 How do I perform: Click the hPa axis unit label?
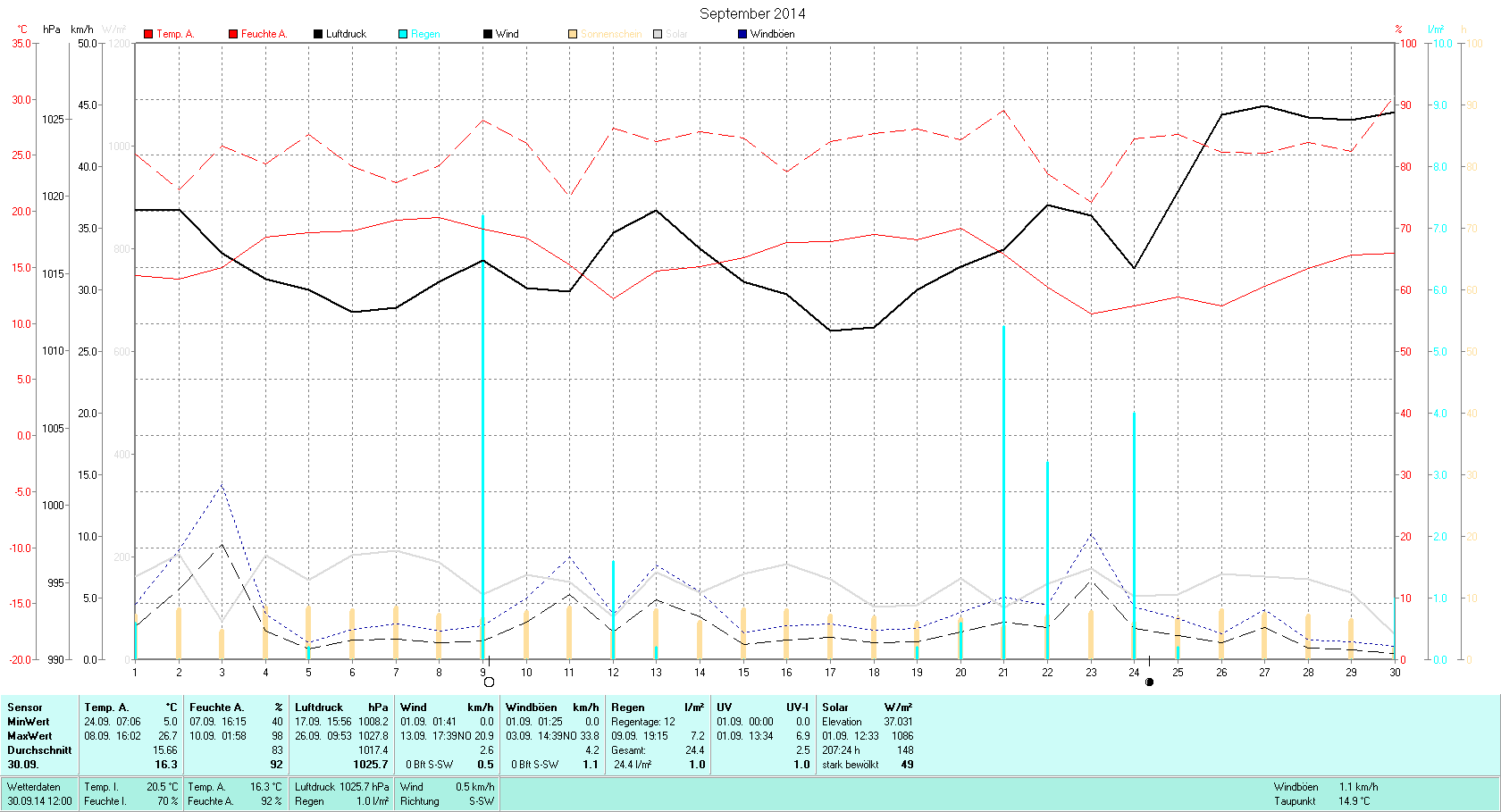pos(52,29)
